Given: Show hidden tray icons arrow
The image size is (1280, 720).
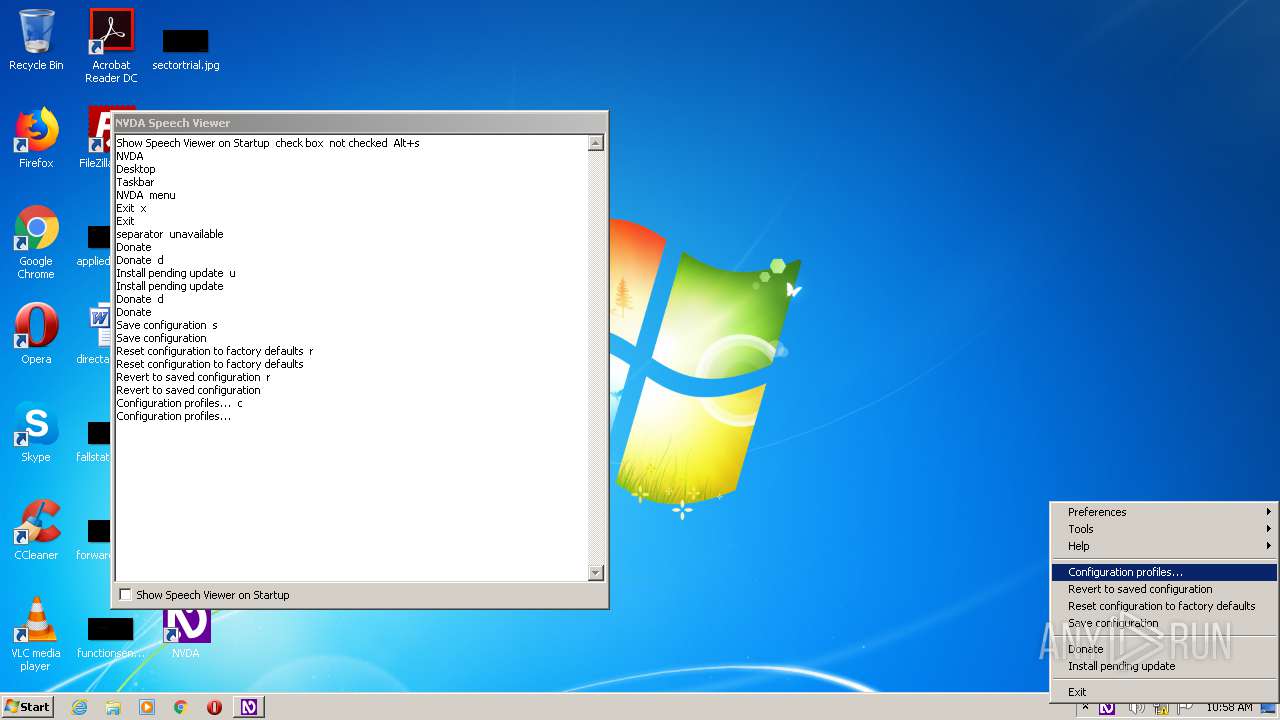Looking at the screenshot, I should 1084,708.
